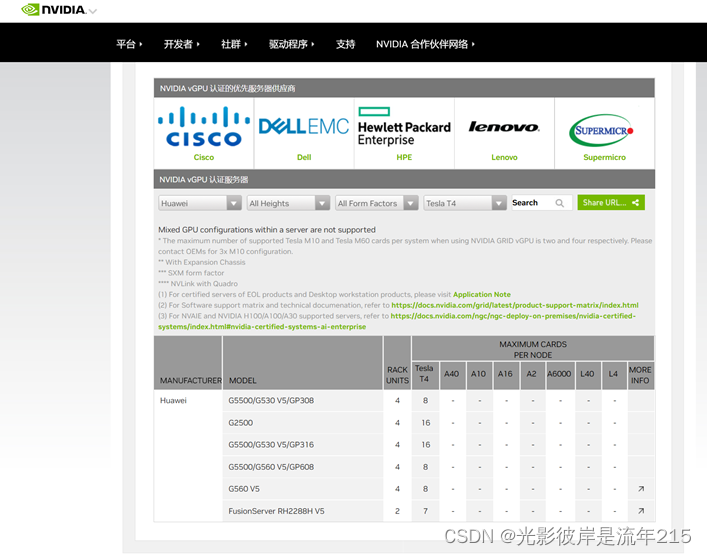Click the Tesla T4 count 7 for FusionServer
This screenshot has width=707, height=556.
tap(425, 511)
